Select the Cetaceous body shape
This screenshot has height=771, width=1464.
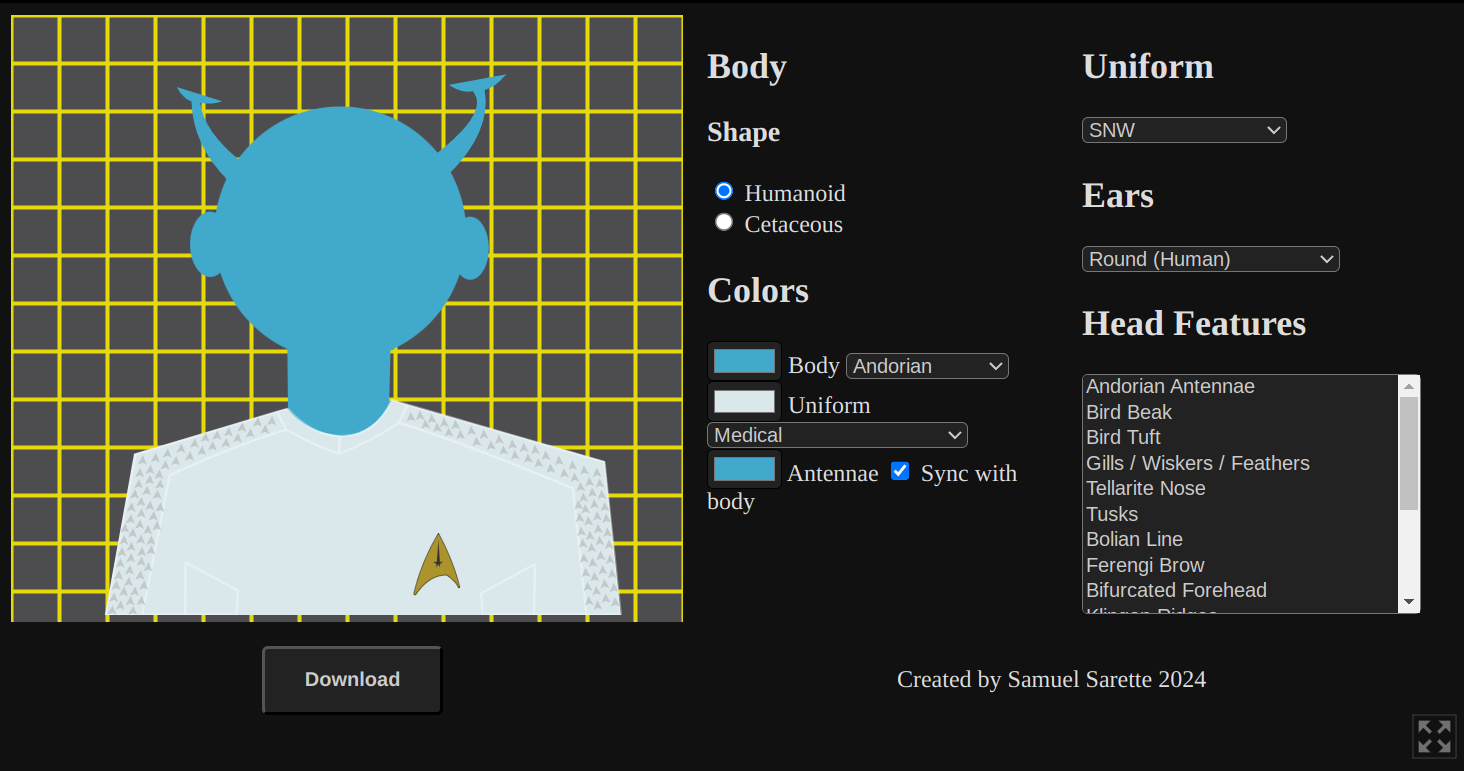coord(724,222)
